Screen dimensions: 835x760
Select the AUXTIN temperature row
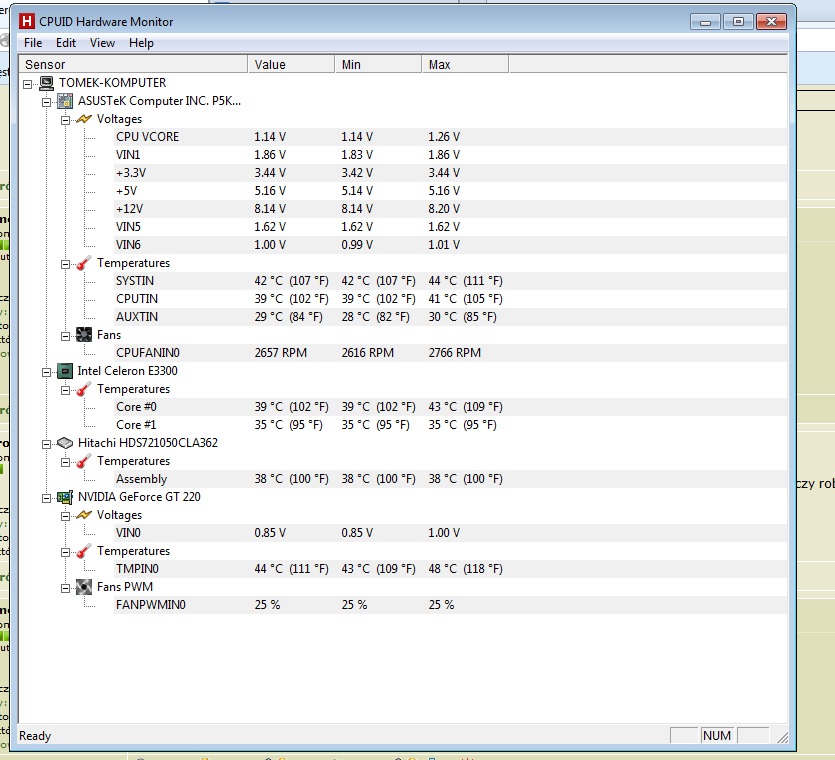point(451,317)
